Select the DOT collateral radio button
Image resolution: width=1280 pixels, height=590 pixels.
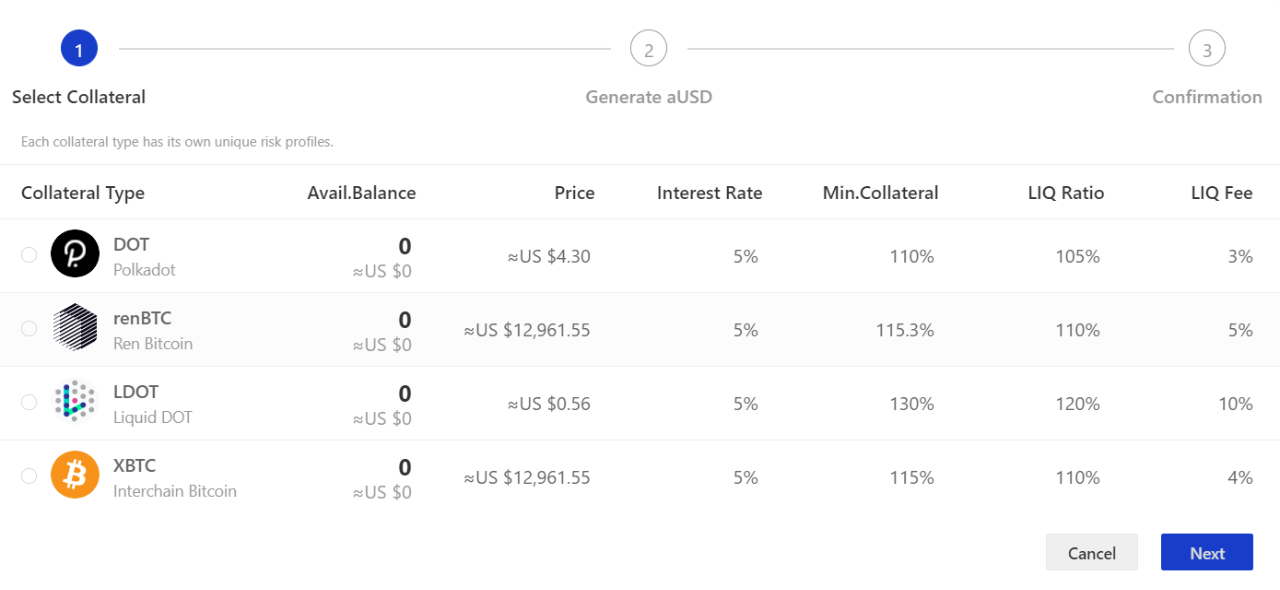[29, 254]
